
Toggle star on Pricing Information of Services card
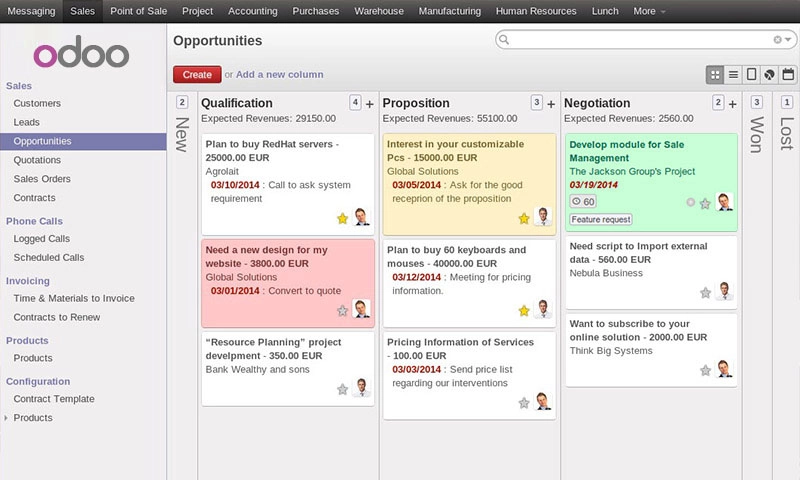pyautogui.click(x=524, y=403)
